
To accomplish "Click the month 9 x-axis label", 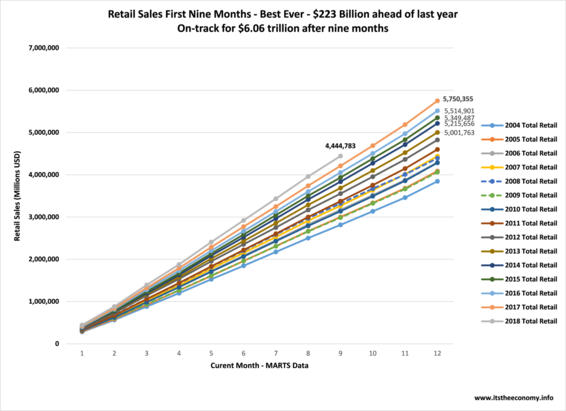I will click(340, 354).
